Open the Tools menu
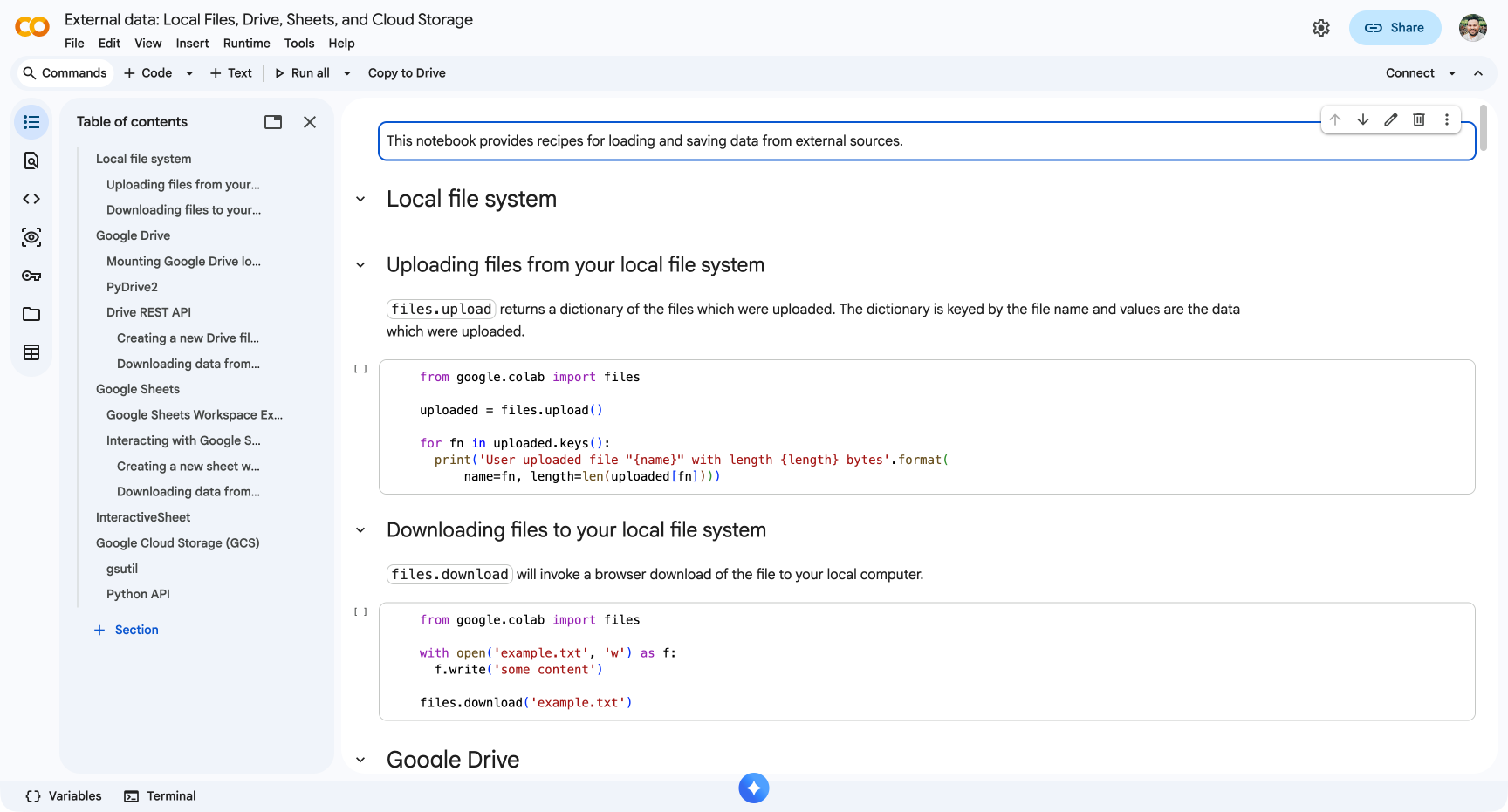The image size is (1508, 812). pos(298,44)
